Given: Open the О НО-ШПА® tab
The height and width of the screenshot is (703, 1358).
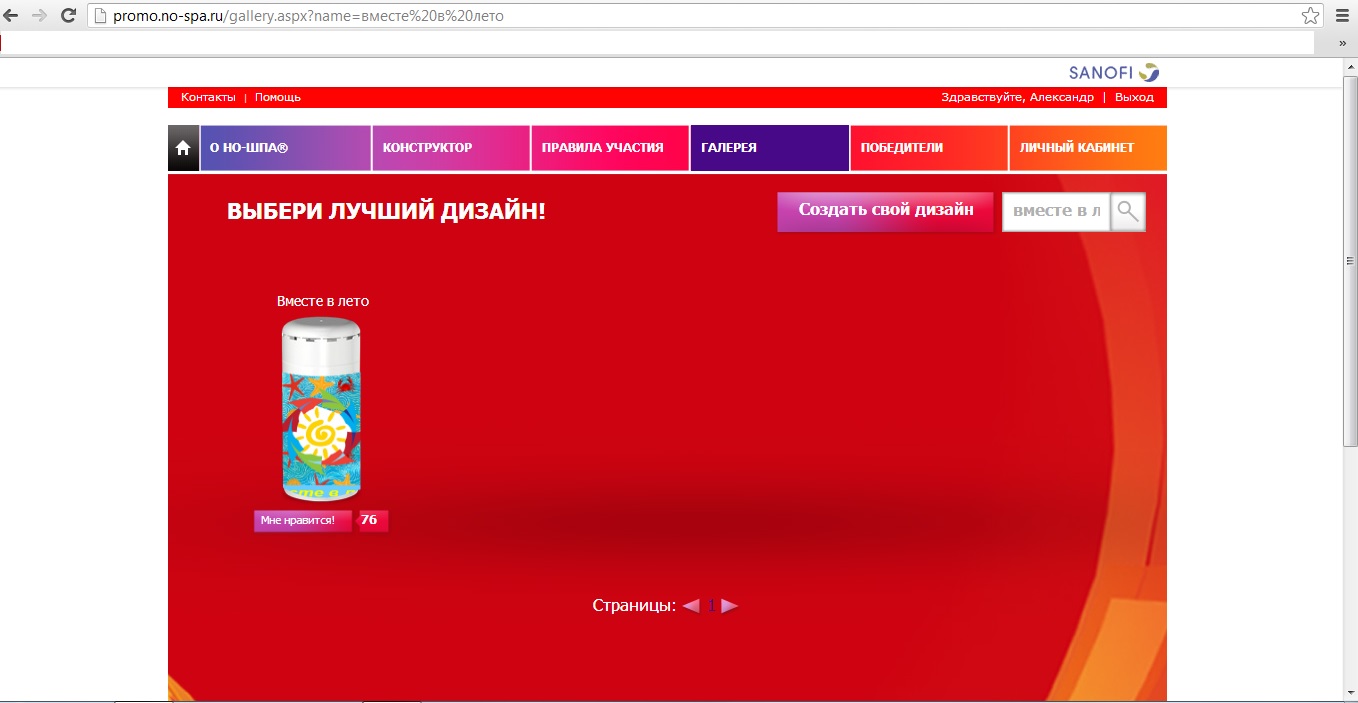Looking at the screenshot, I should (286, 148).
